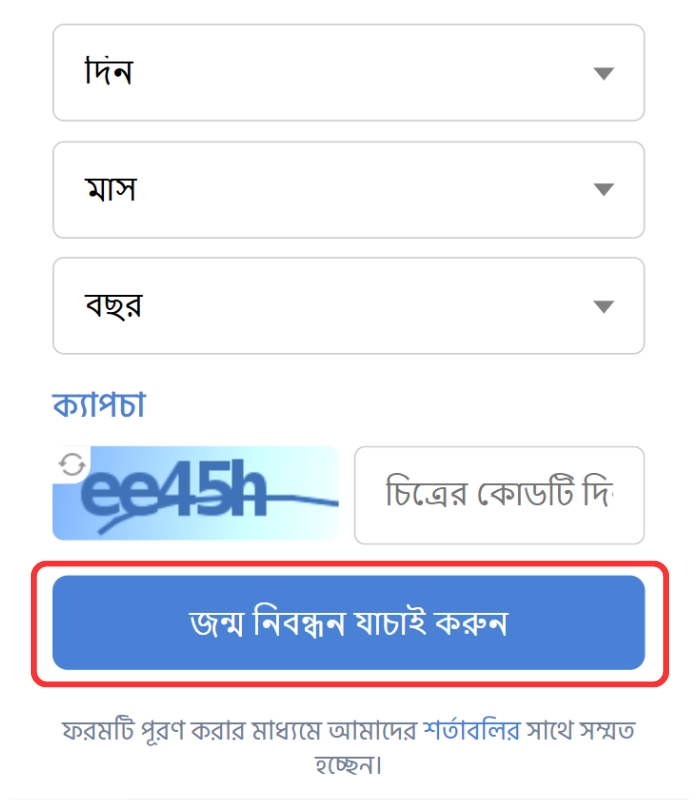Click the chevron on the year selector
The width and height of the screenshot is (700, 800).
pyautogui.click(x=606, y=305)
